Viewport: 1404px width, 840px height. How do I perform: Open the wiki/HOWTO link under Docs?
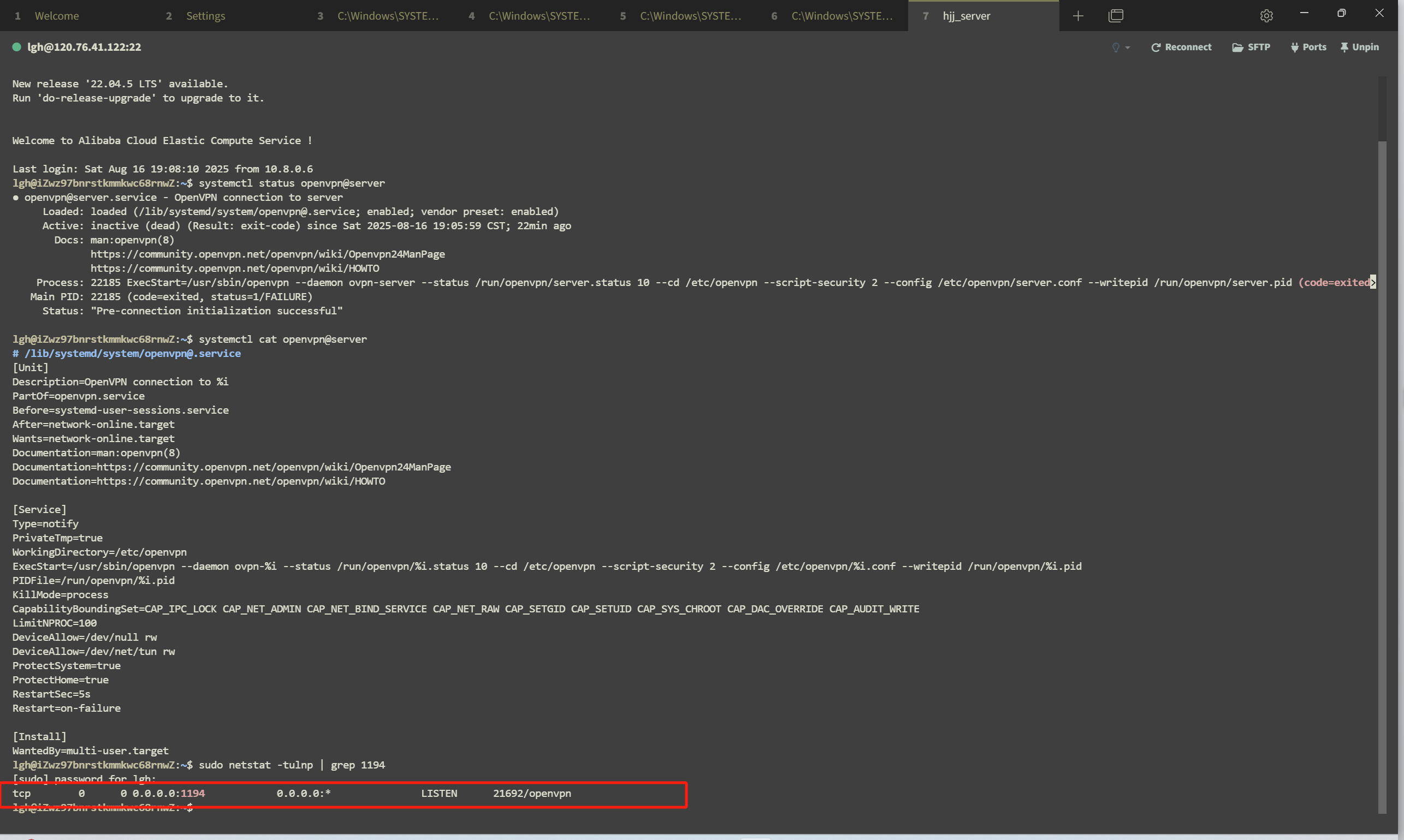click(235, 269)
